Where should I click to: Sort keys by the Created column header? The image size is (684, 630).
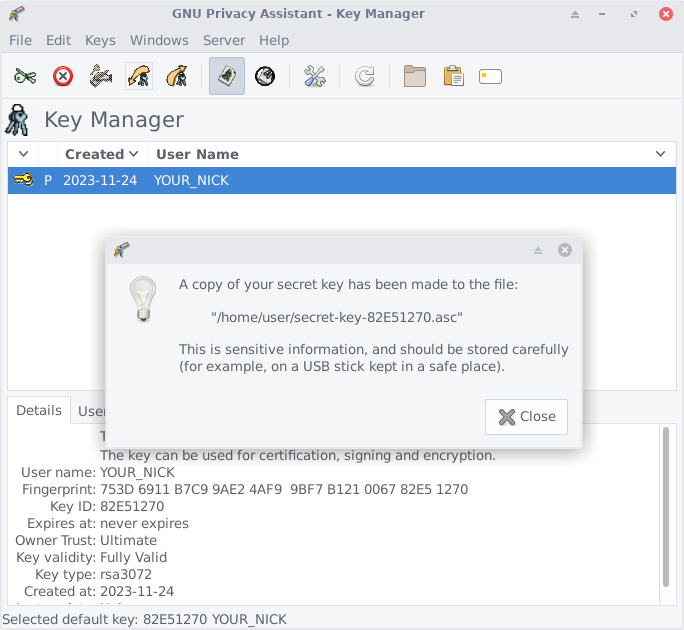point(95,154)
